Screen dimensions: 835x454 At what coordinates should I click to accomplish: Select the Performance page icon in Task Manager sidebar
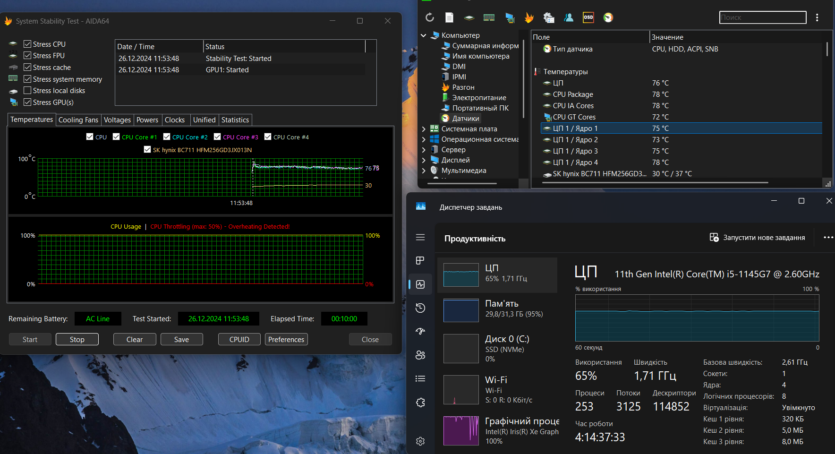click(x=420, y=284)
